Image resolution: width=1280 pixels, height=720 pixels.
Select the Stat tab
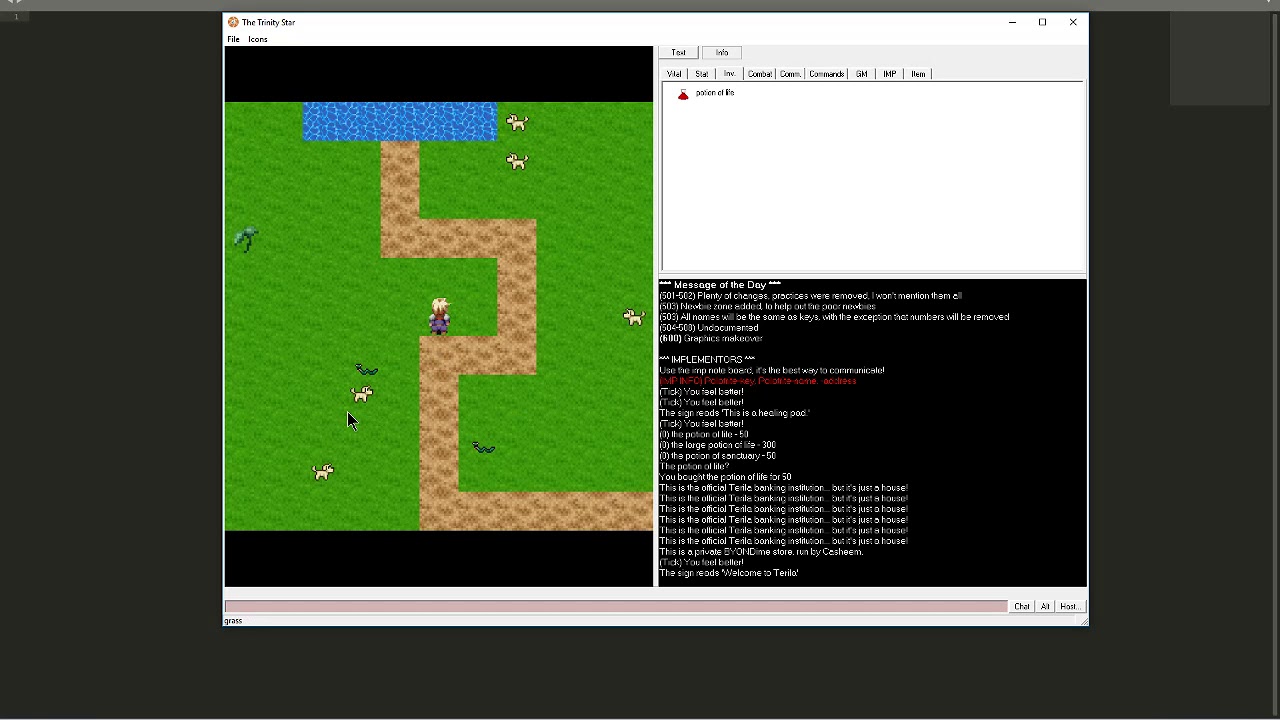pyautogui.click(x=702, y=74)
